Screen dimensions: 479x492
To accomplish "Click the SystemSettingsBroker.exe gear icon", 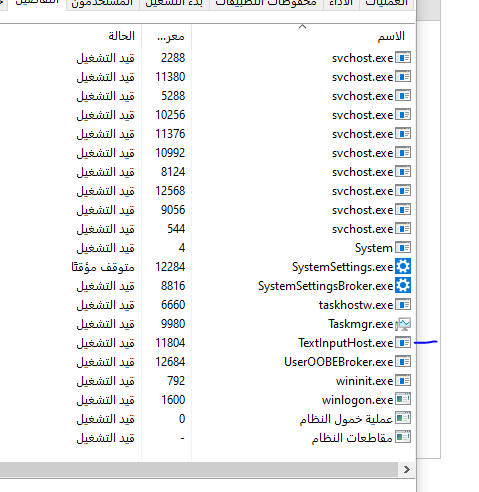I will [403, 286].
